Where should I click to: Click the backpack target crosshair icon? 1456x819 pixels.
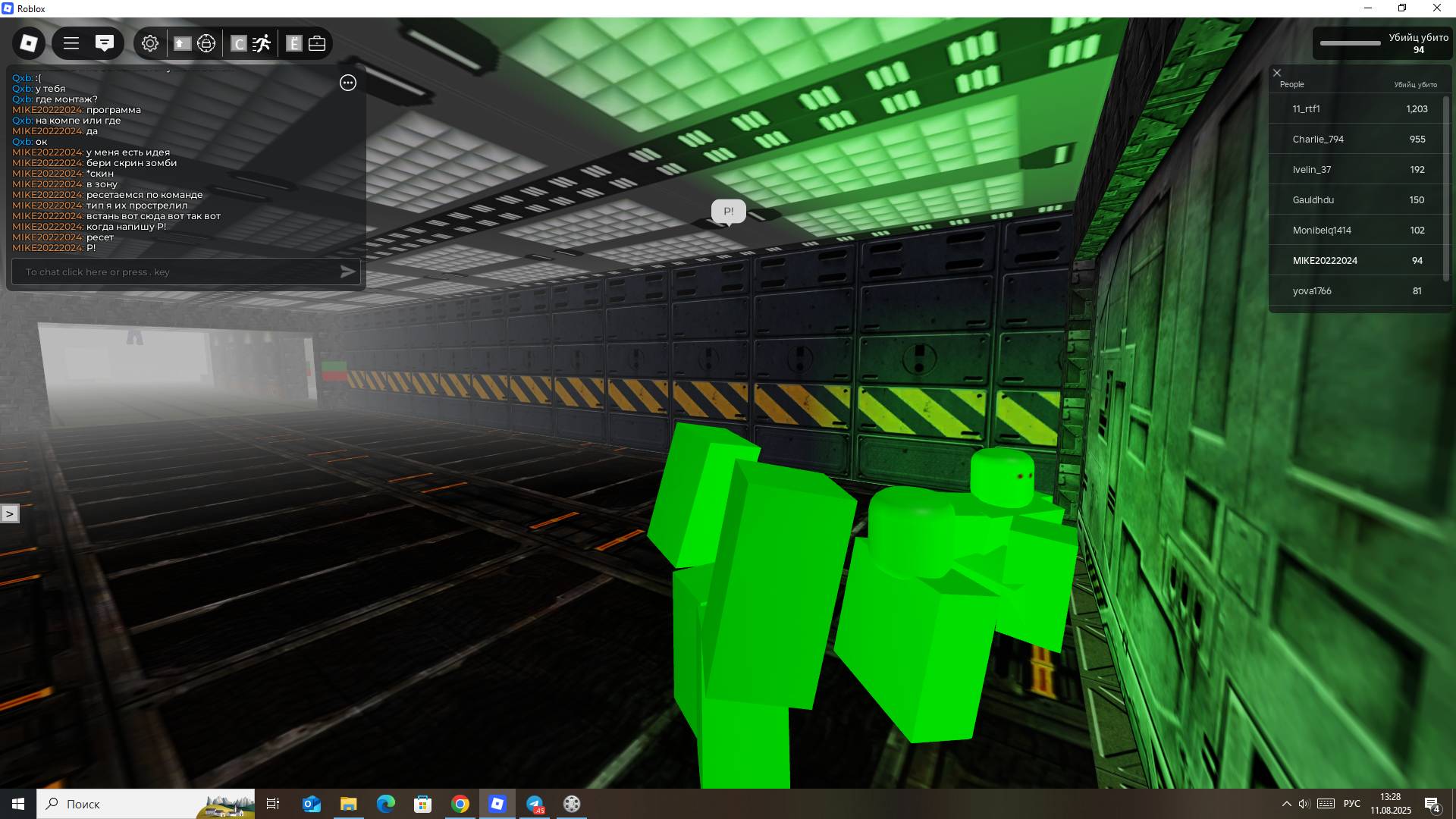(x=206, y=43)
